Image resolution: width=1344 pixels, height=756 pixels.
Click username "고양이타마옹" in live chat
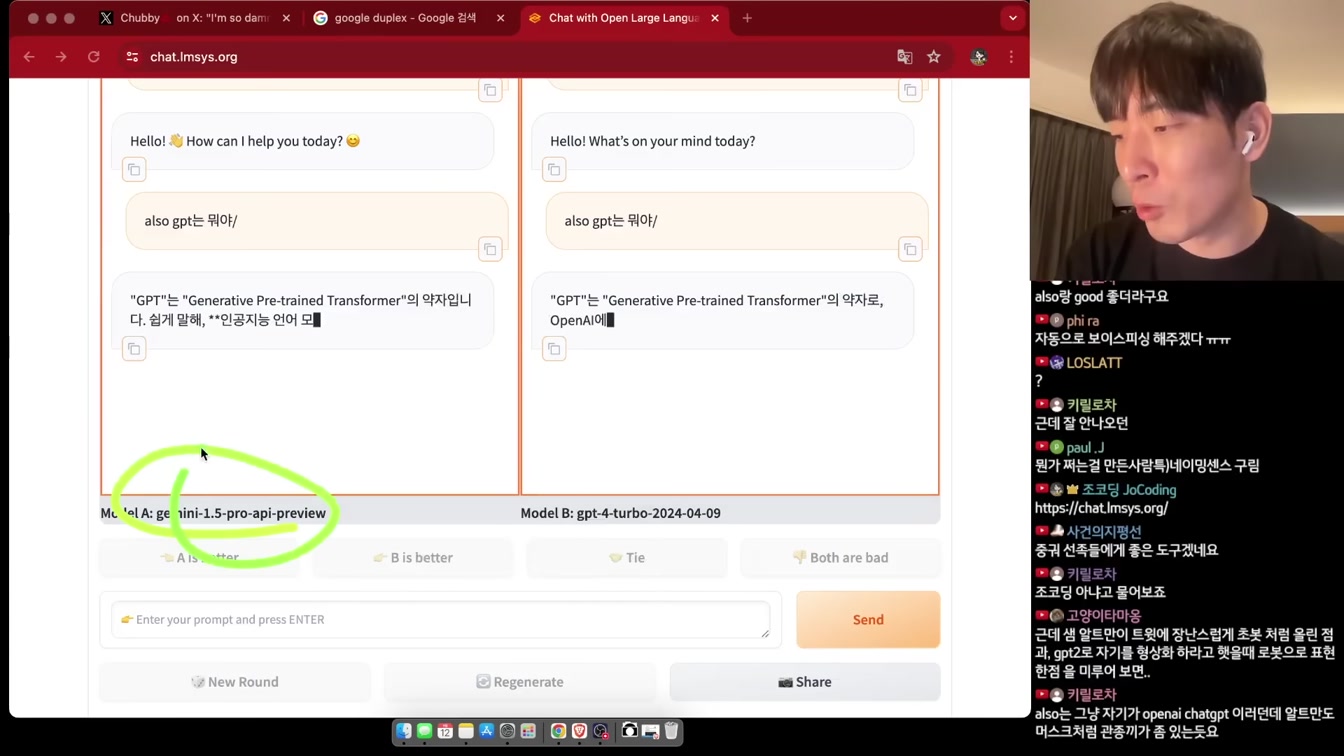(1104, 616)
